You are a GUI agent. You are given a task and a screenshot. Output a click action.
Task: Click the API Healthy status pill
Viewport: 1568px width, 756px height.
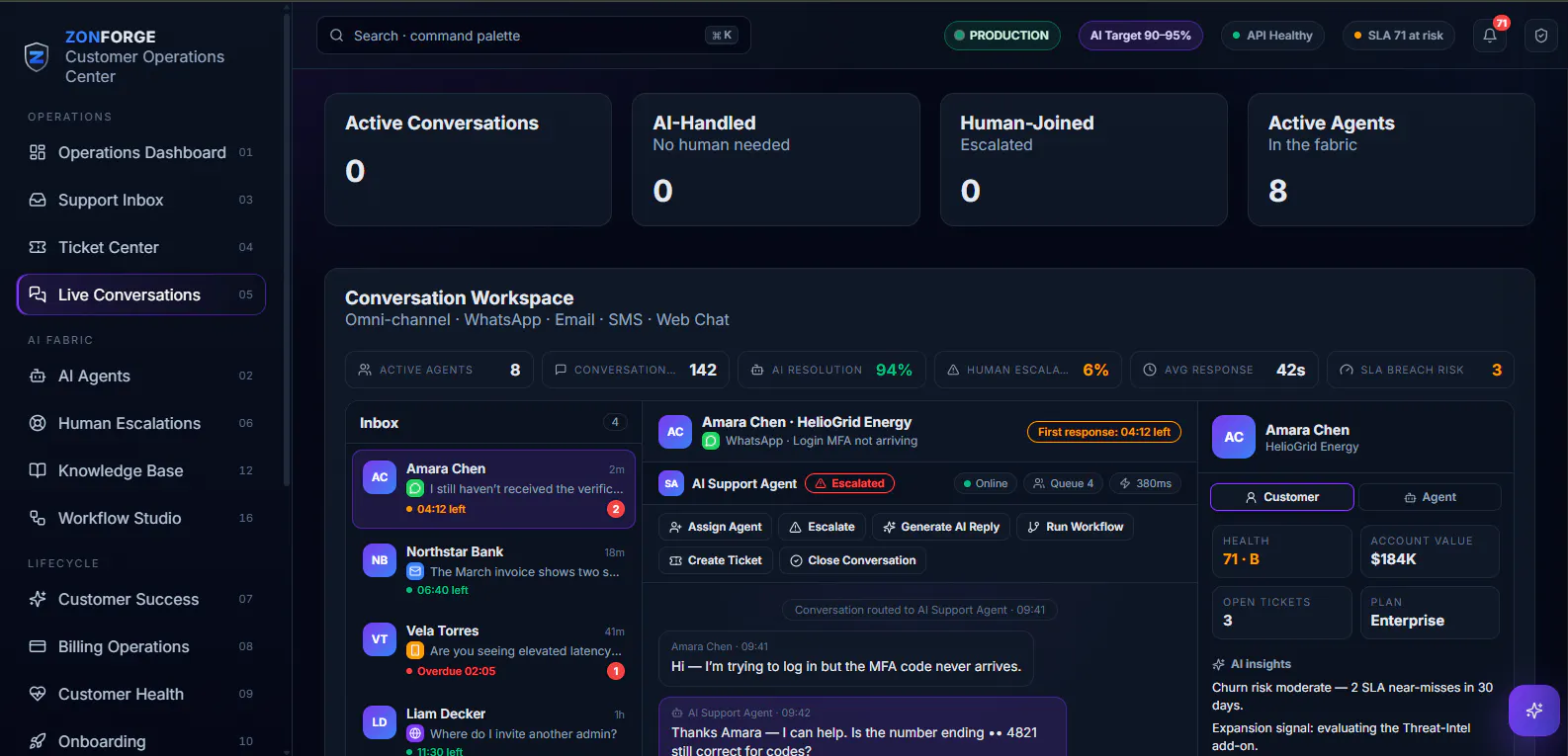1272,36
